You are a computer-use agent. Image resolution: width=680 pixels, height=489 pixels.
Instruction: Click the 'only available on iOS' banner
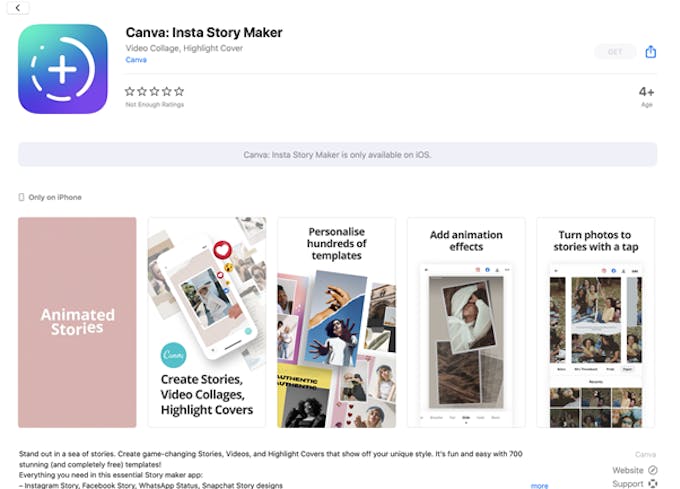(x=337, y=154)
